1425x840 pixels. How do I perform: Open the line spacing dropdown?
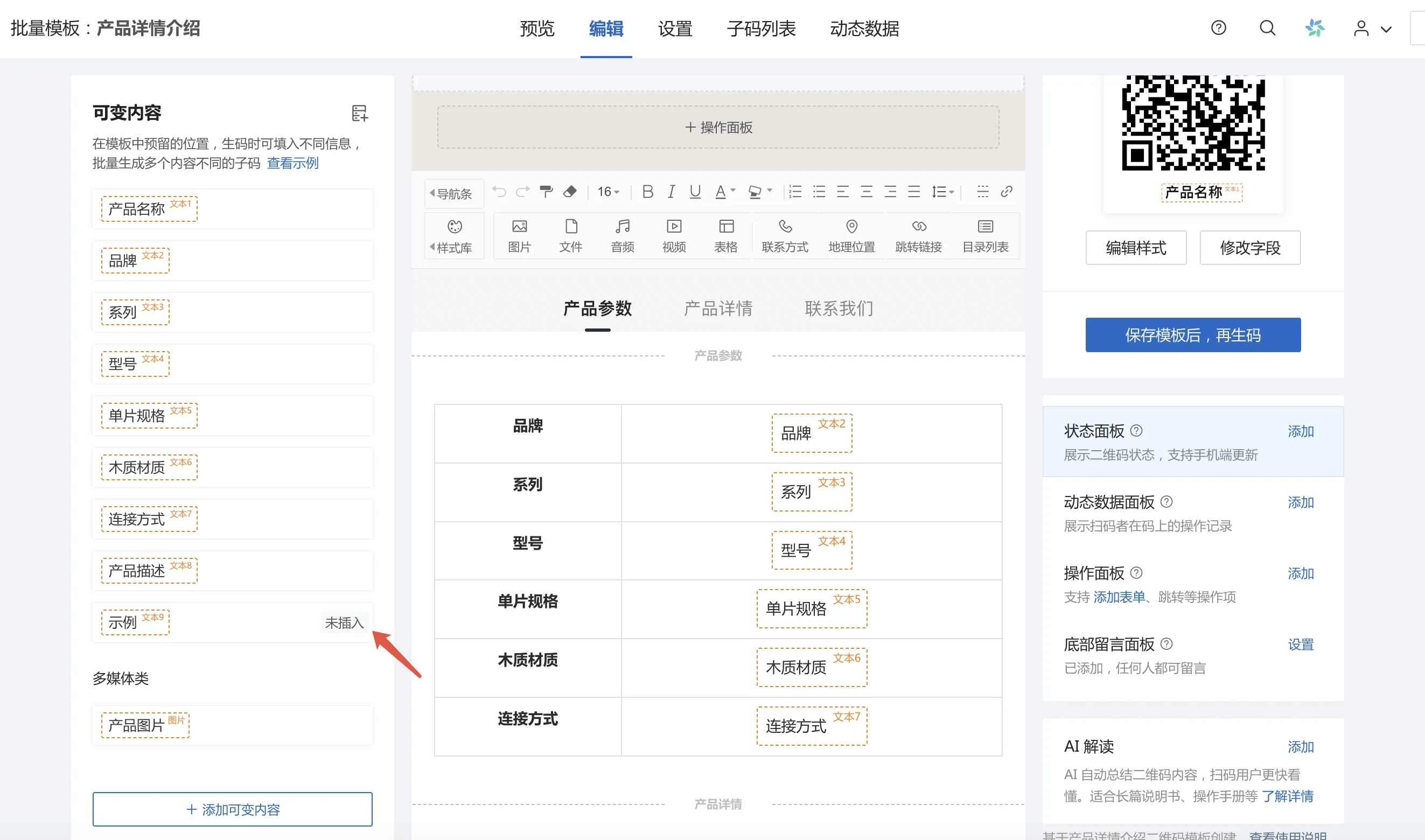(x=943, y=192)
